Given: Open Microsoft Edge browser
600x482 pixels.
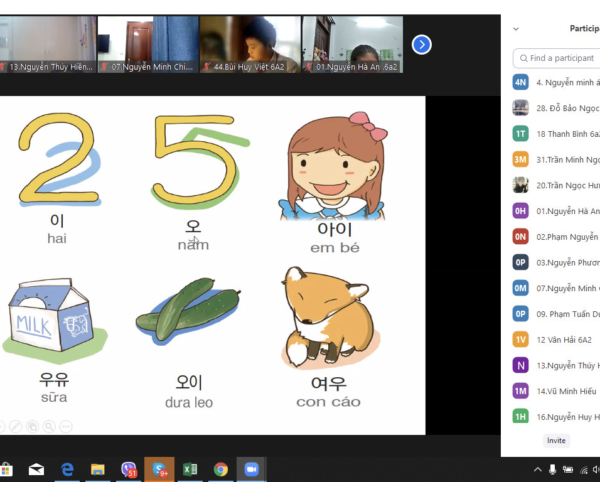Looking at the screenshot, I should (67, 468).
